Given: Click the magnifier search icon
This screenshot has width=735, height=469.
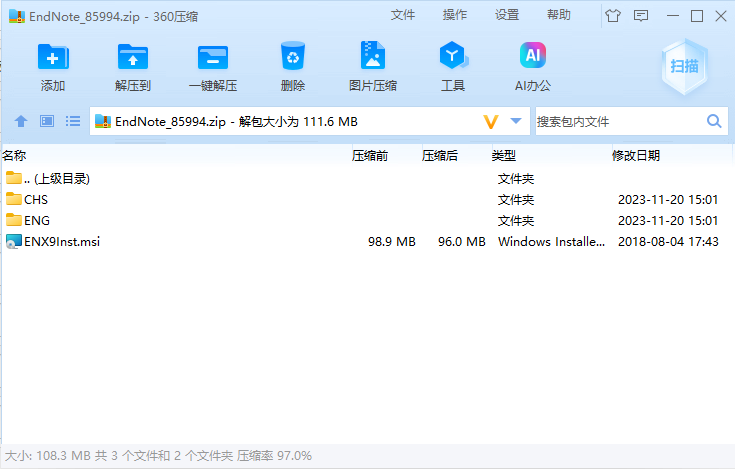Looking at the screenshot, I should [x=714, y=121].
